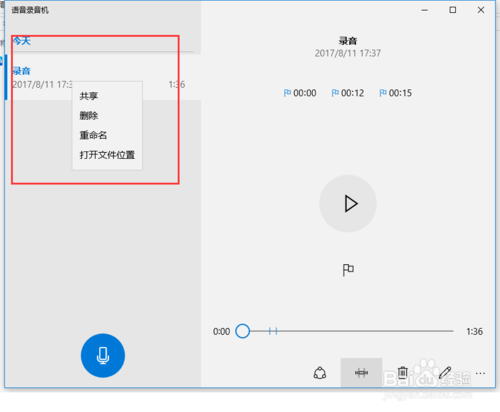Image resolution: width=500 pixels, height=412 pixels.
Task: Minimize the 语音录音机 window
Action: (x=424, y=10)
